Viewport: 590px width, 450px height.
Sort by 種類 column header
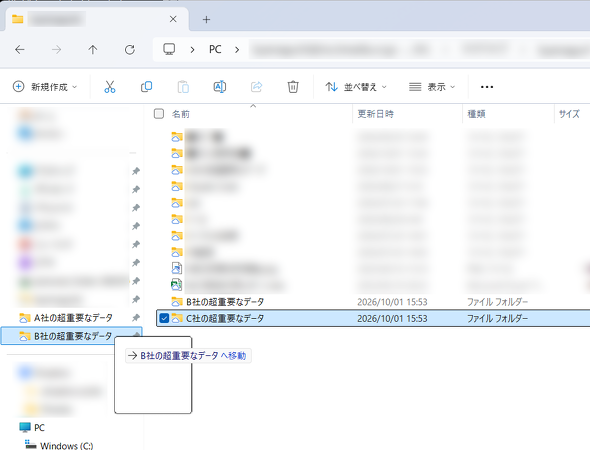pos(476,114)
